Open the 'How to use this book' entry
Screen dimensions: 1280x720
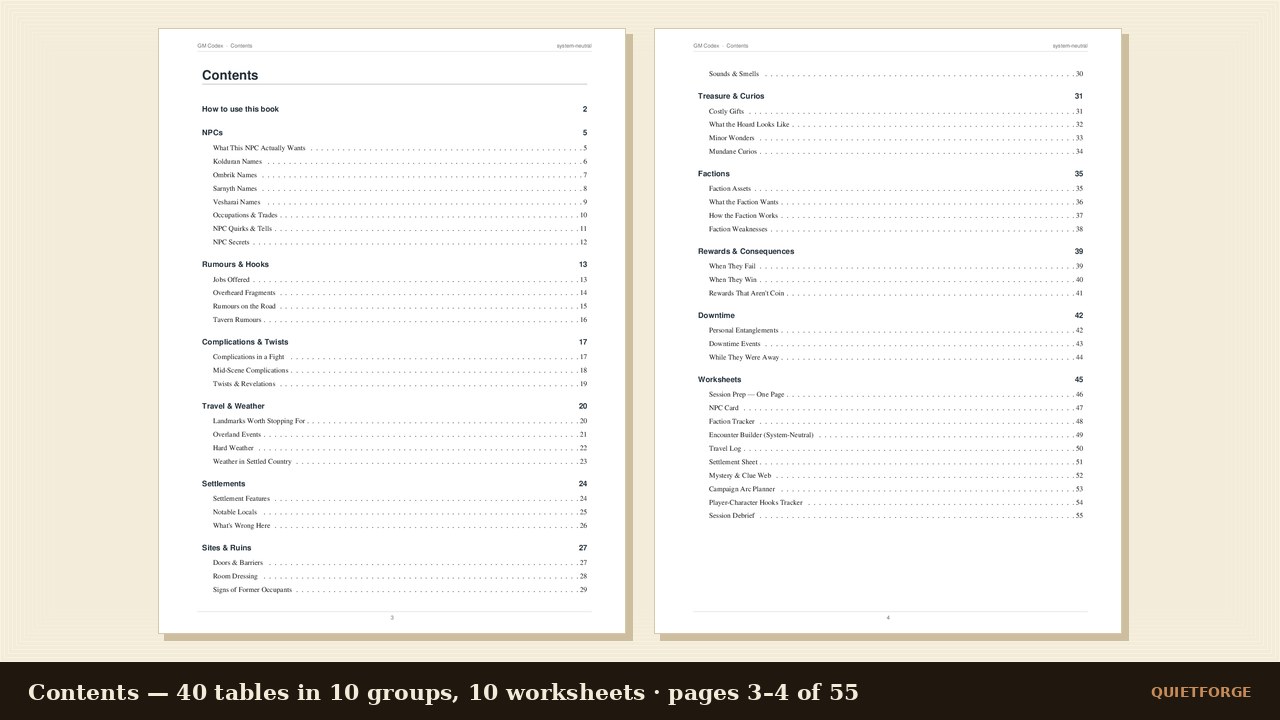[394, 109]
